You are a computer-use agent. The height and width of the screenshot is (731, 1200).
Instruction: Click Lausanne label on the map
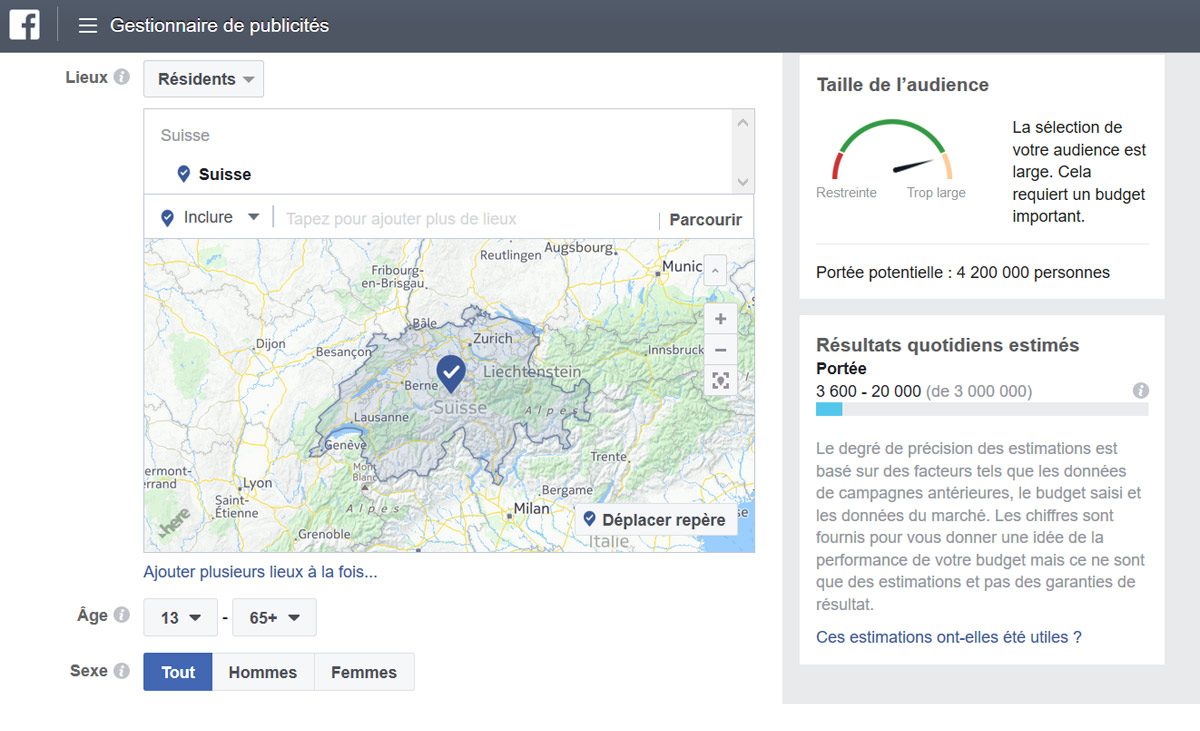(x=381, y=417)
